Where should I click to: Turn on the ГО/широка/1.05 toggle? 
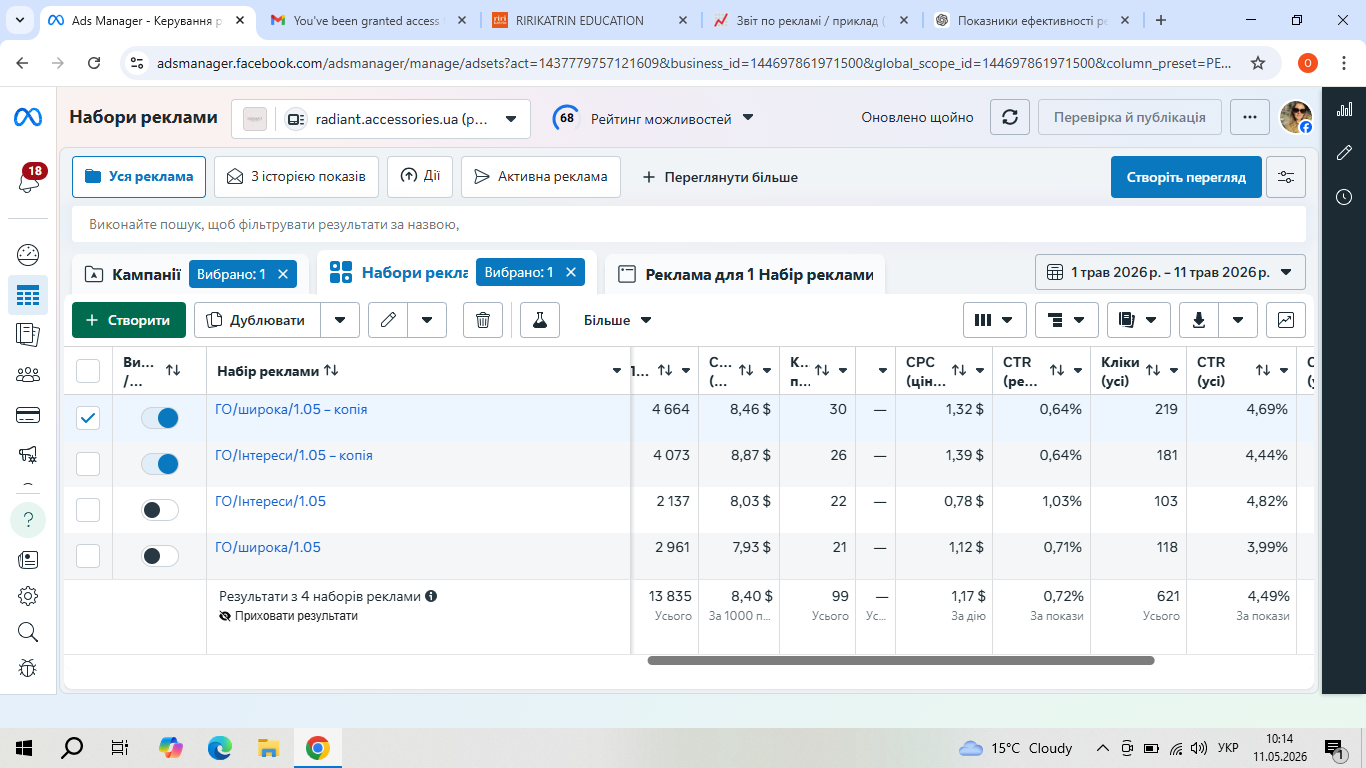[160, 556]
